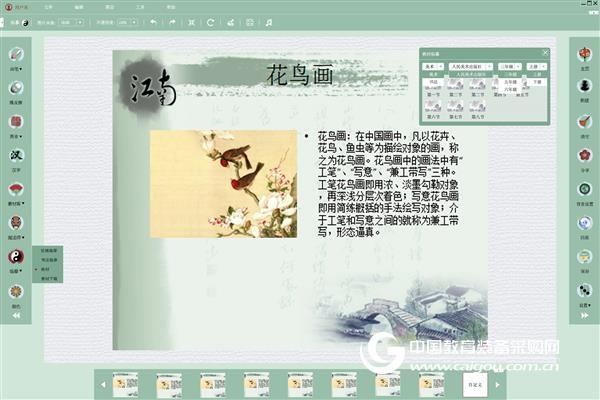
Task: Click the circular refresh icon in toolbar
Action: click(210, 23)
